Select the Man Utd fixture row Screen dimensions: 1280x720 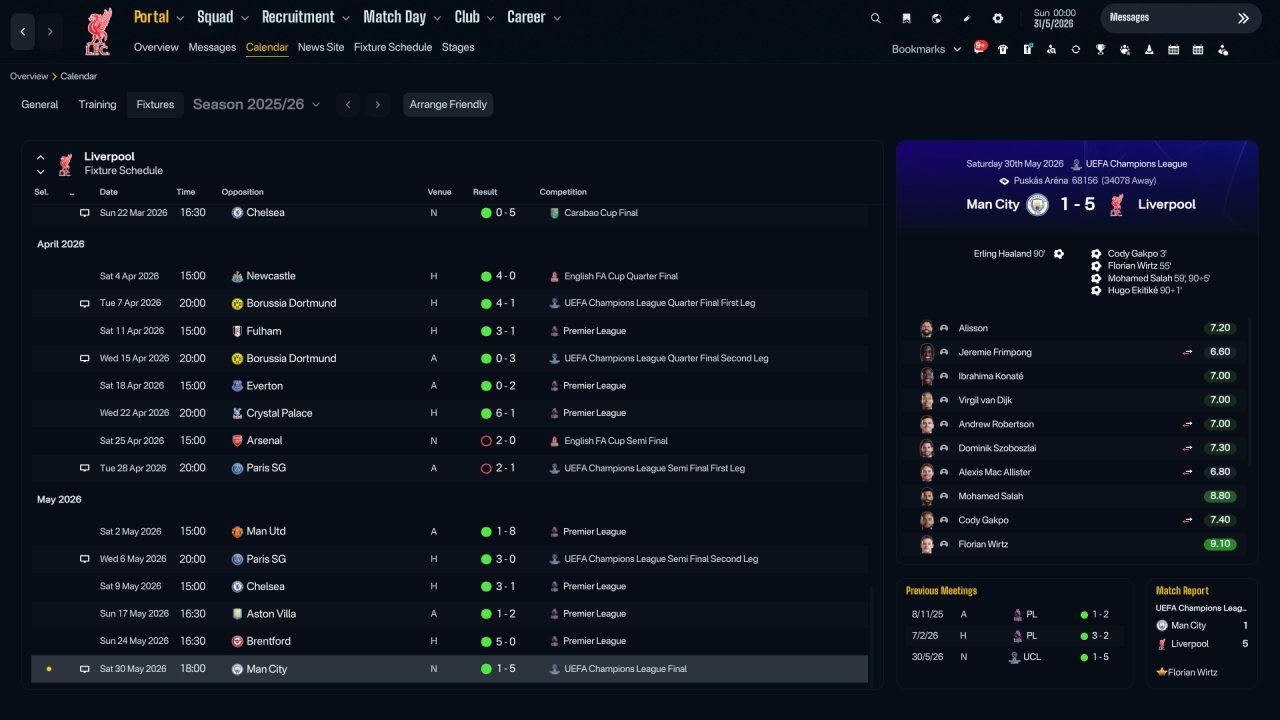pyautogui.click(x=450, y=532)
